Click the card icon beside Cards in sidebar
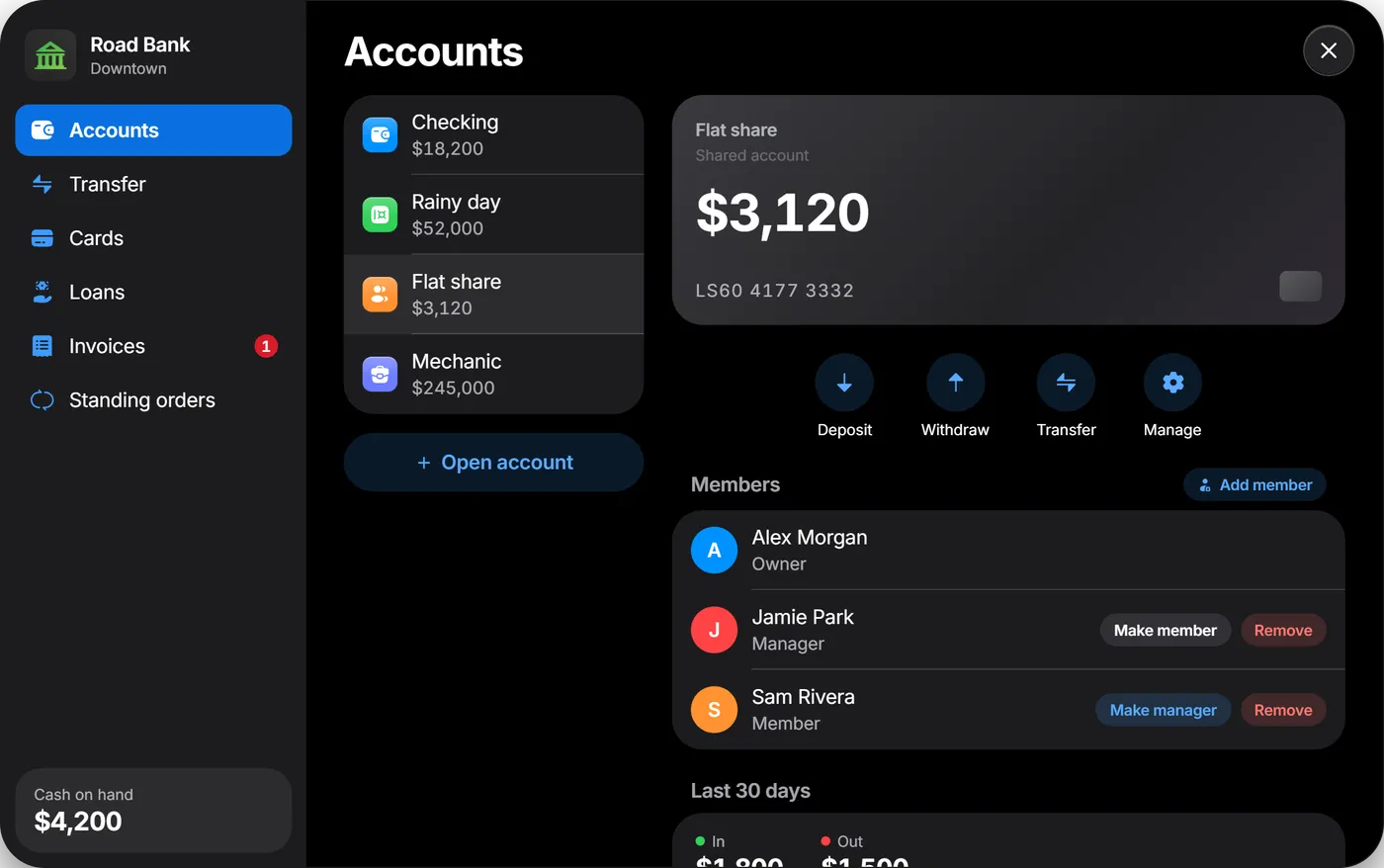This screenshot has height=868, width=1384. 43,238
